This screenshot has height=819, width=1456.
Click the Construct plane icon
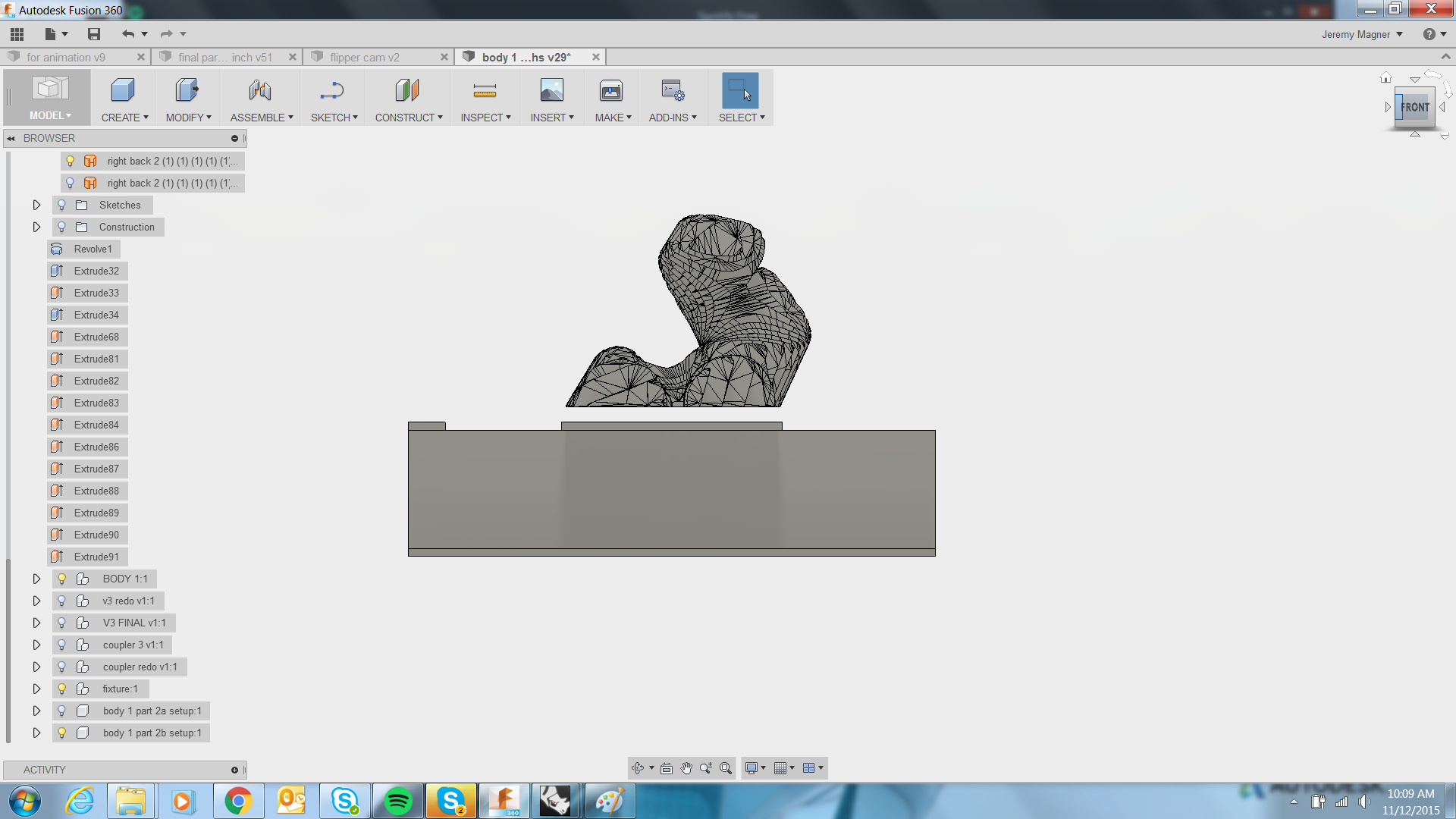[407, 90]
